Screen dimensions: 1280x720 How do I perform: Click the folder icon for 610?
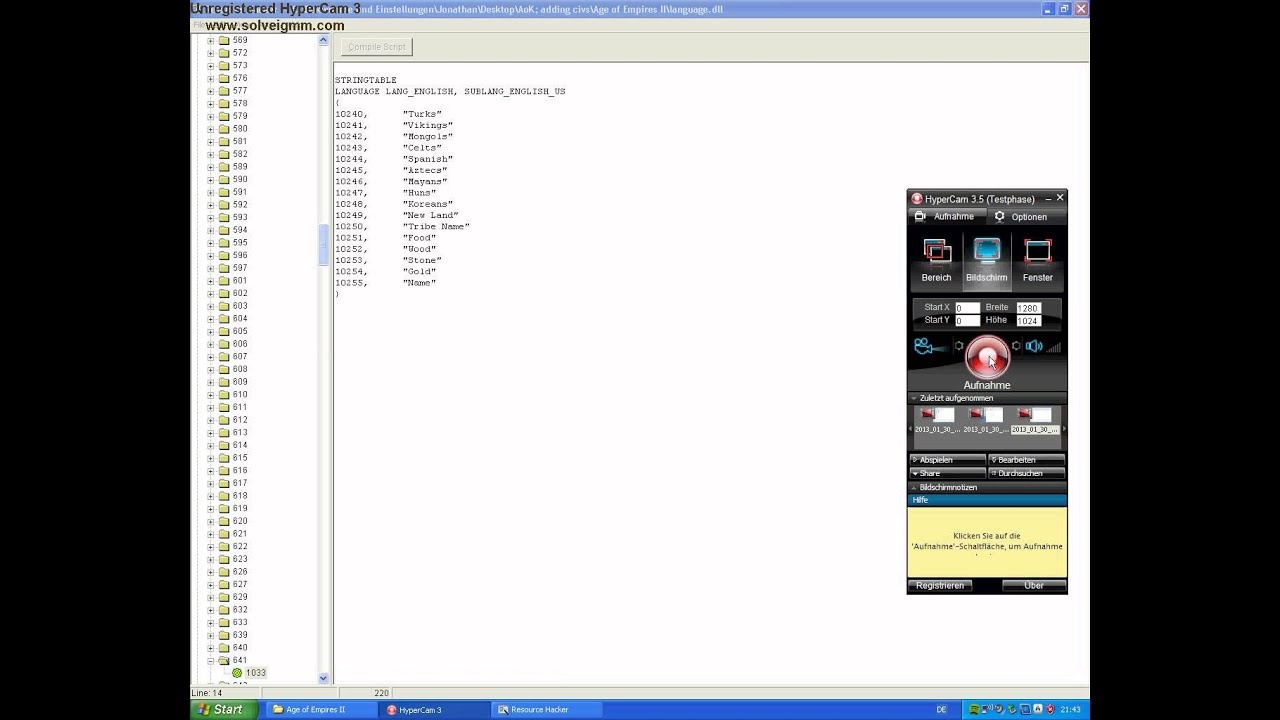224,395
